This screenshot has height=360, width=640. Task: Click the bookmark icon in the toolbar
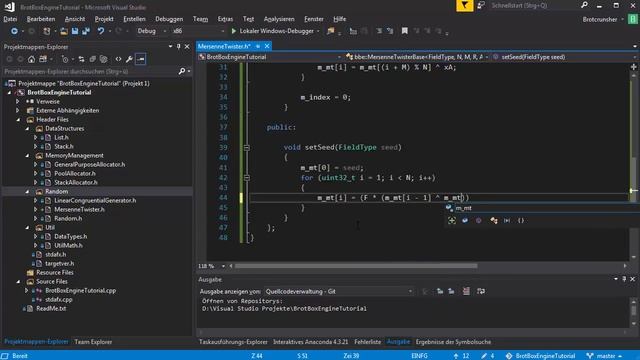tap(404, 31)
